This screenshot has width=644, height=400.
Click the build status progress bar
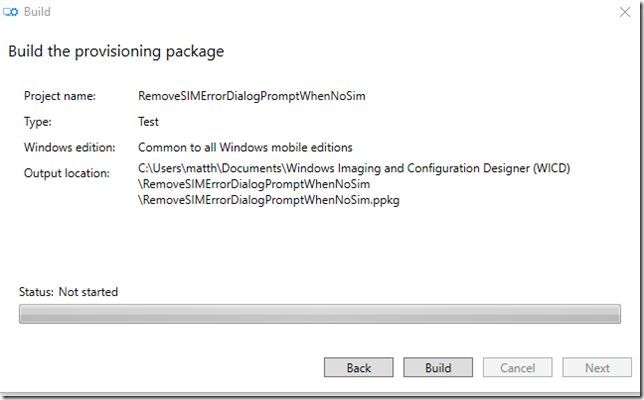320,314
